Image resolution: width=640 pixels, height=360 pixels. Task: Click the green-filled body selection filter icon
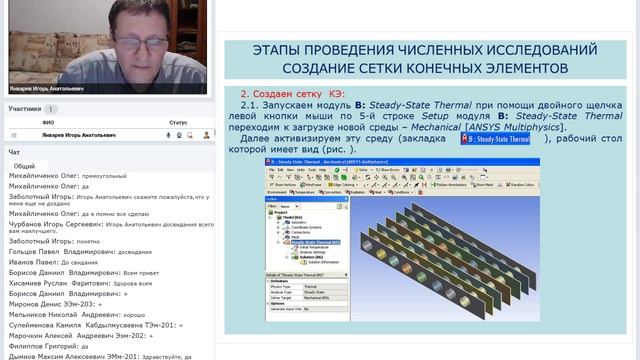[344, 177]
